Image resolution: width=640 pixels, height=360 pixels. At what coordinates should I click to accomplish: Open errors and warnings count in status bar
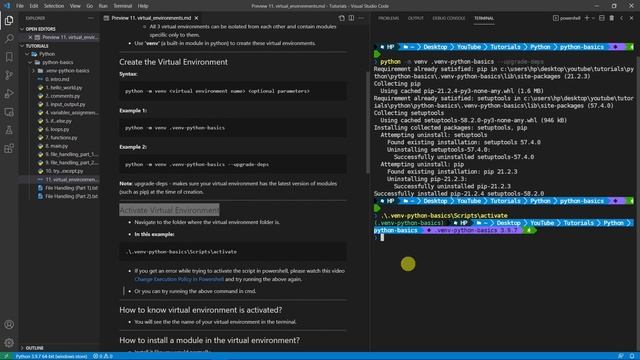[102, 356]
